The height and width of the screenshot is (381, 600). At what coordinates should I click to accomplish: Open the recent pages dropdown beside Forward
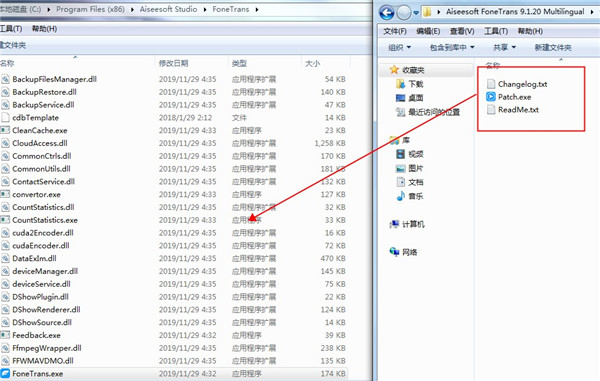(x=416, y=13)
